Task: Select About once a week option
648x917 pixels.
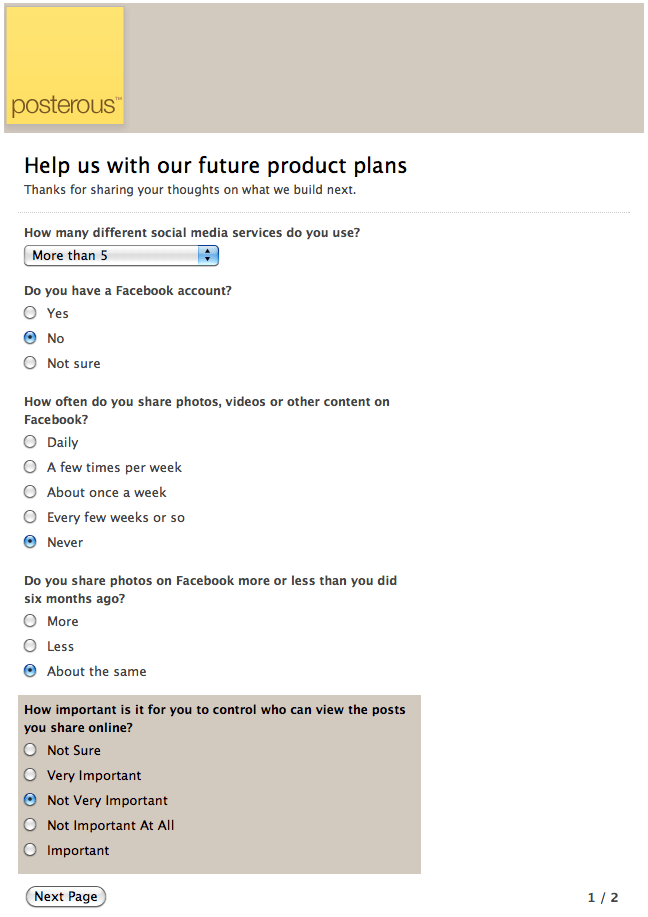Action: coord(30,492)
